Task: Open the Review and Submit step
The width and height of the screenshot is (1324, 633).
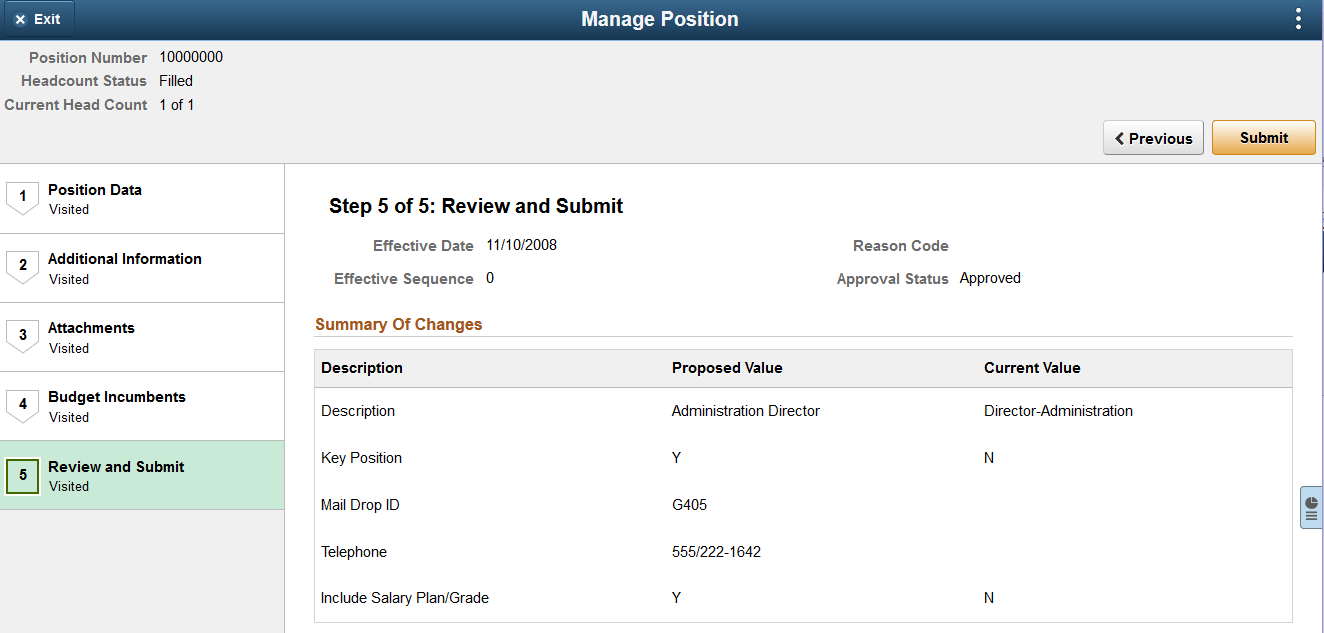Action: pos(142,476)
